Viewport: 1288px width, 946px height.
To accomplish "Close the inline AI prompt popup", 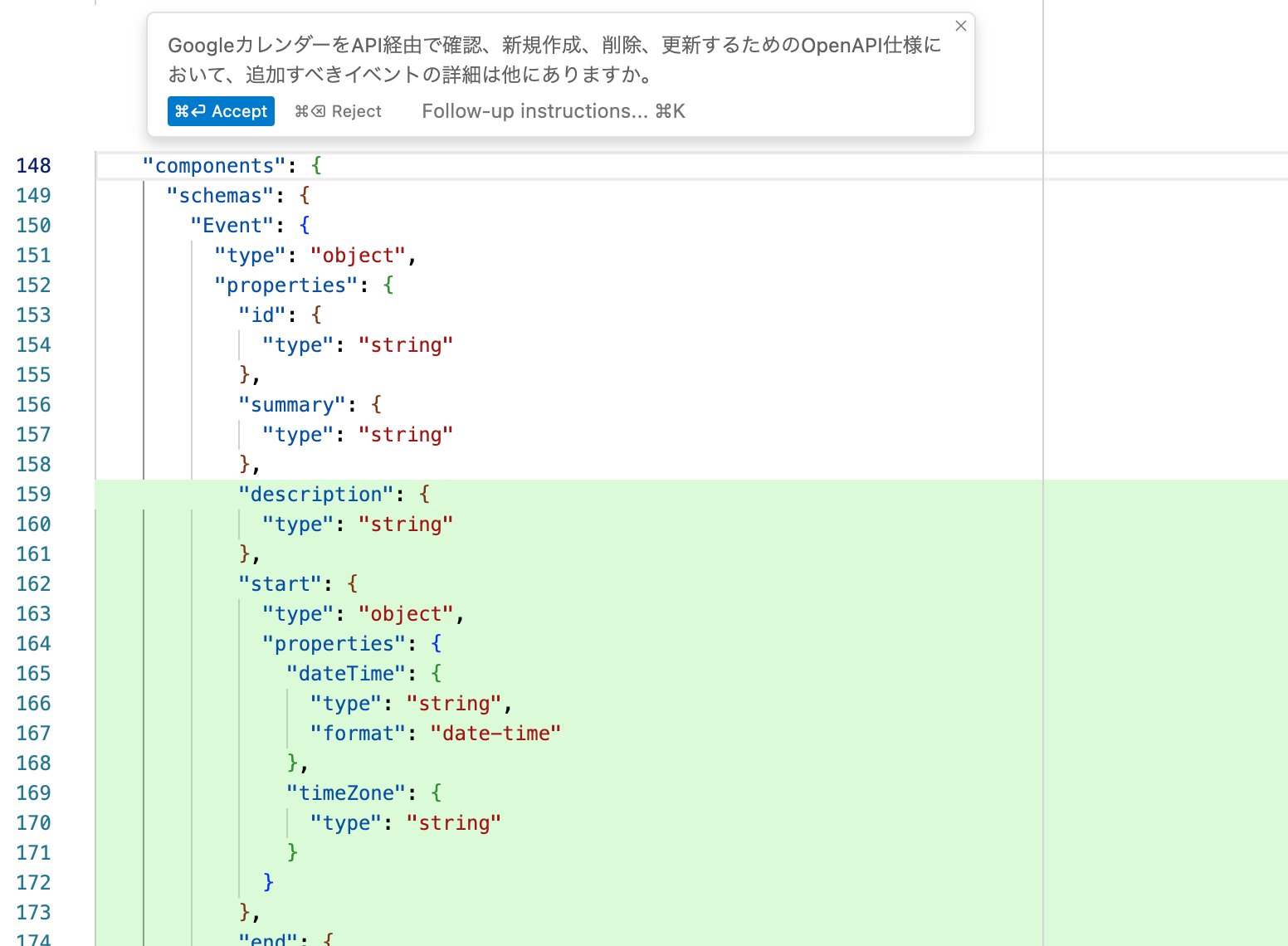I will (x=960, y=27).
